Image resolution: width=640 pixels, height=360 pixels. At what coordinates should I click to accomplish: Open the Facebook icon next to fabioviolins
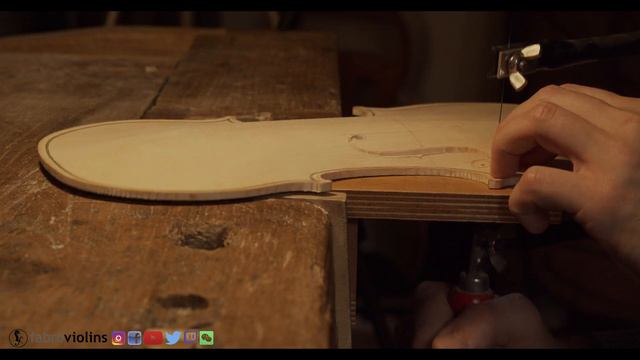134,338
